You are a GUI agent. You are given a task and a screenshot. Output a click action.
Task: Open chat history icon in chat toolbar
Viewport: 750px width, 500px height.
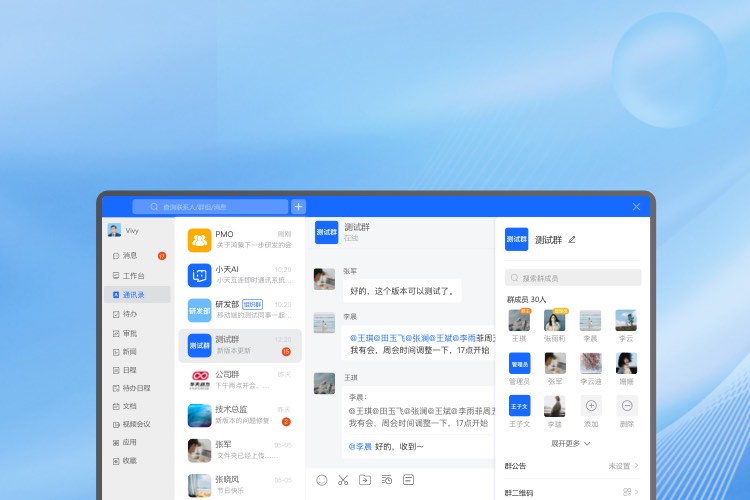click(386, 479)
